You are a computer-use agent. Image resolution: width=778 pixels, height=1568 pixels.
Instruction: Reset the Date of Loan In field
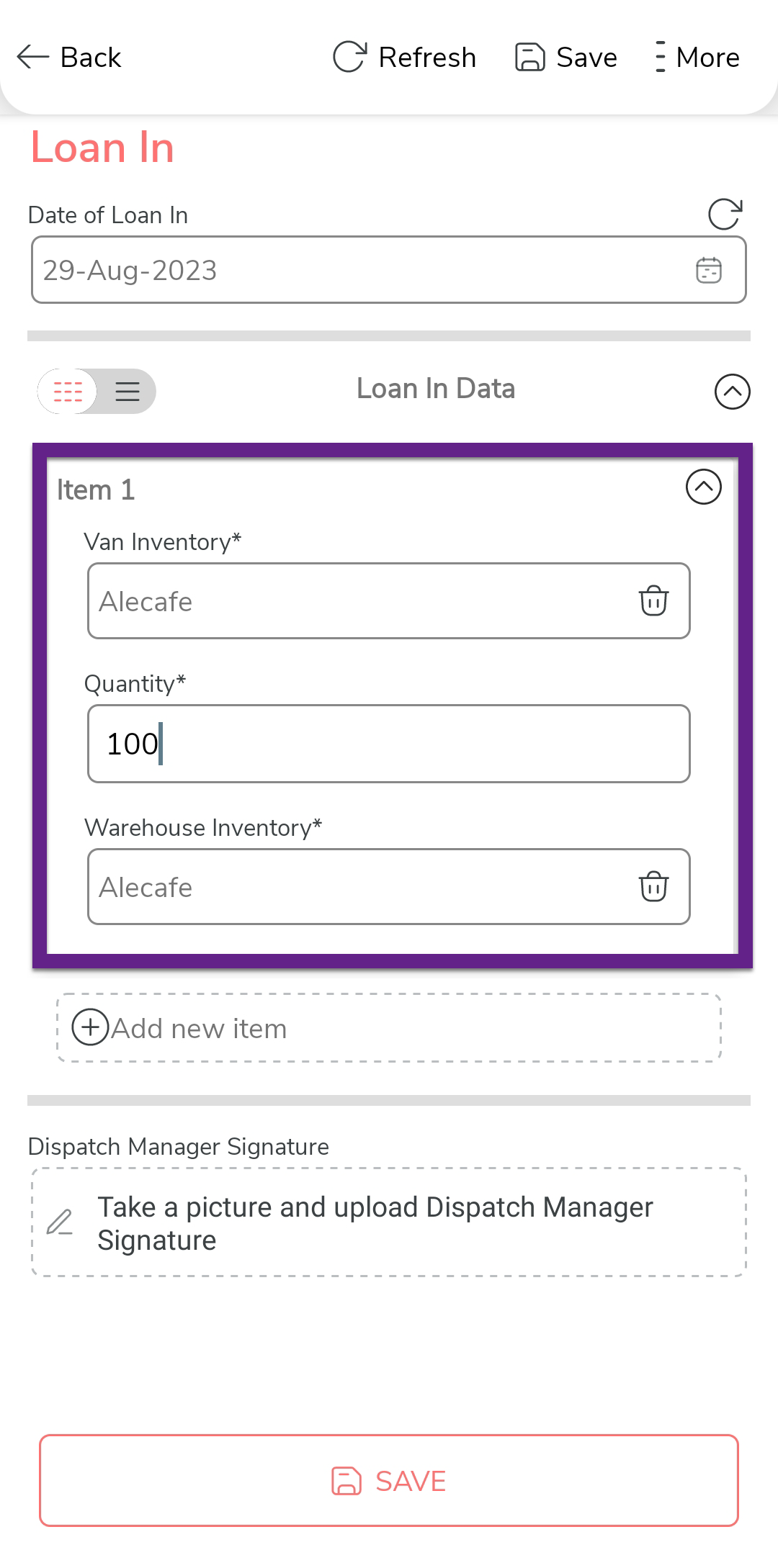725,214
